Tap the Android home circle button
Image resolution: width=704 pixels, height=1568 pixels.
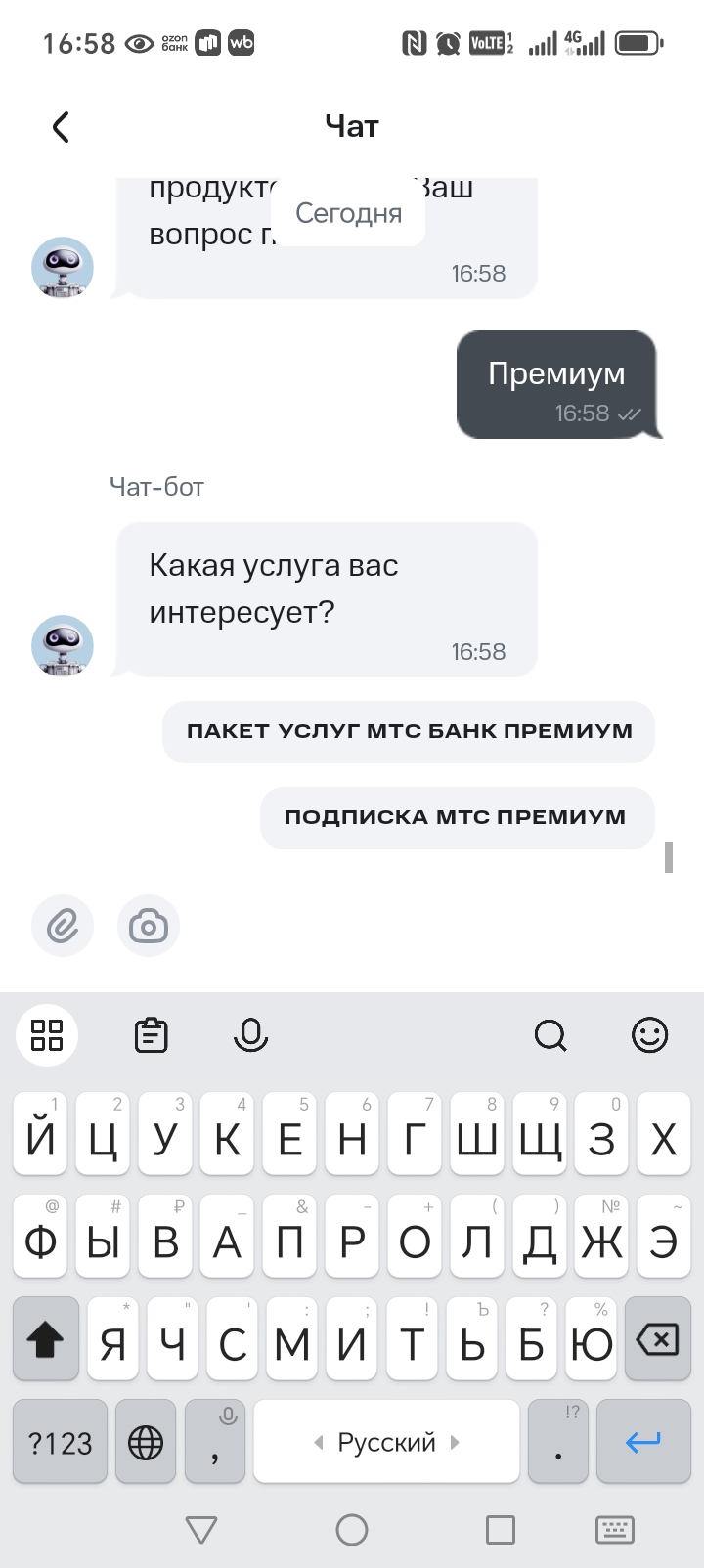pos(352,1530)
